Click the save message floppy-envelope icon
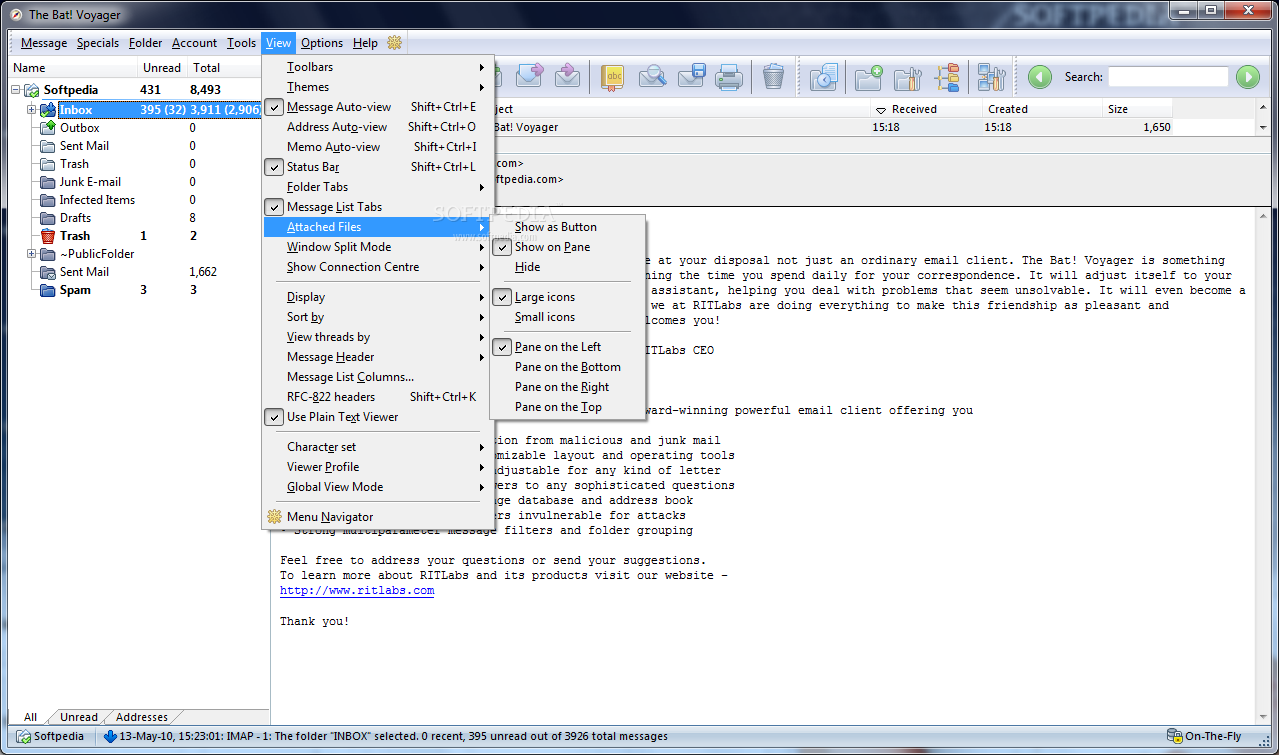 pos(692,76)
